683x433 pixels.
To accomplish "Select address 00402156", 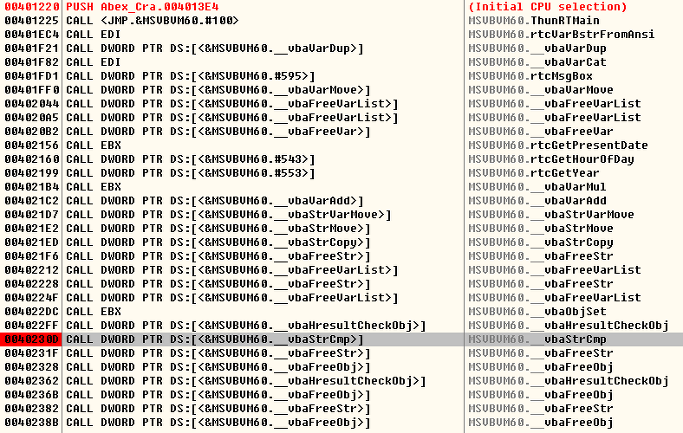I will [x=32, y=145].
